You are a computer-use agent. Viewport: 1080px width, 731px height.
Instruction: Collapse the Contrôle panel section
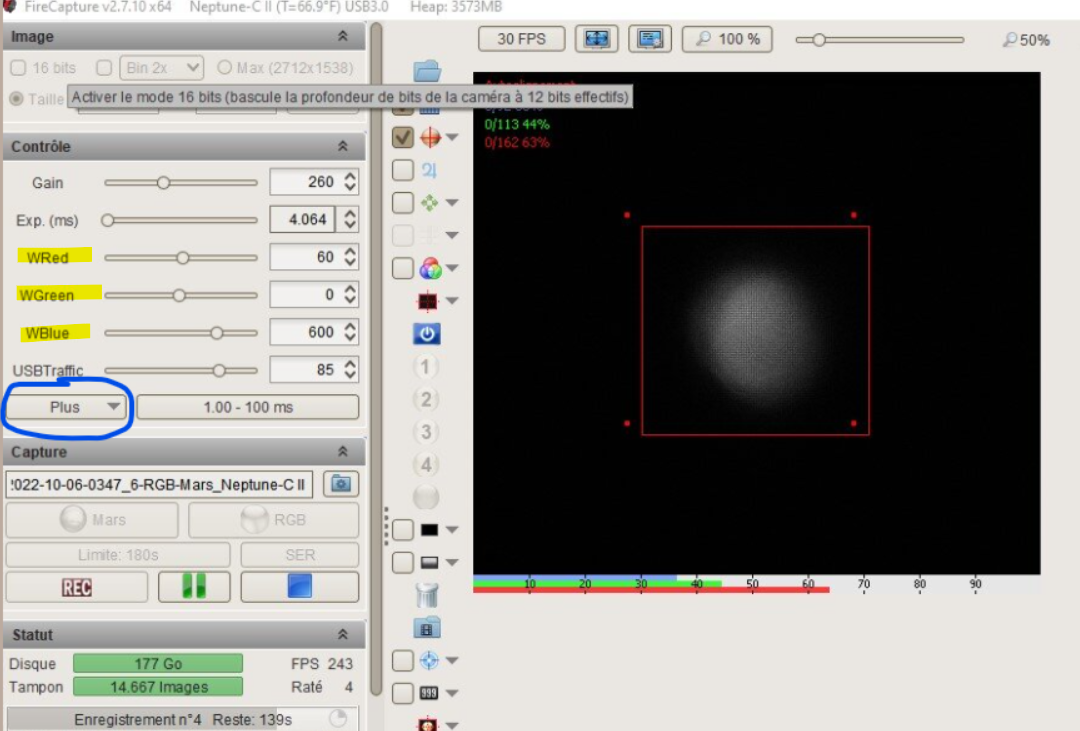(343, 146)
